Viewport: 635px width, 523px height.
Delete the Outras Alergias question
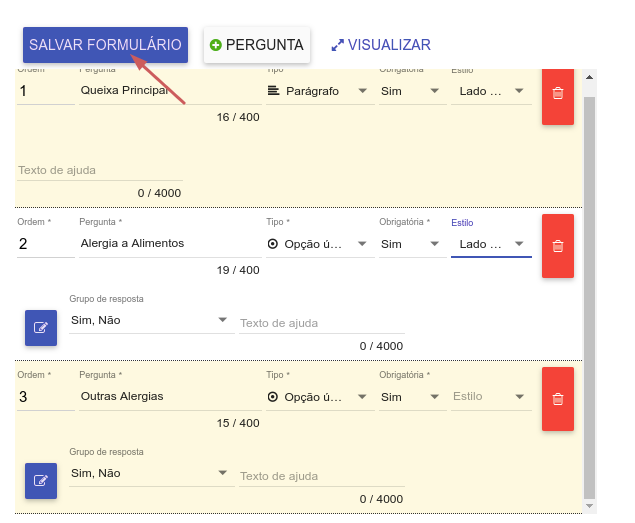pyautogui.click(x=558, y=399)
